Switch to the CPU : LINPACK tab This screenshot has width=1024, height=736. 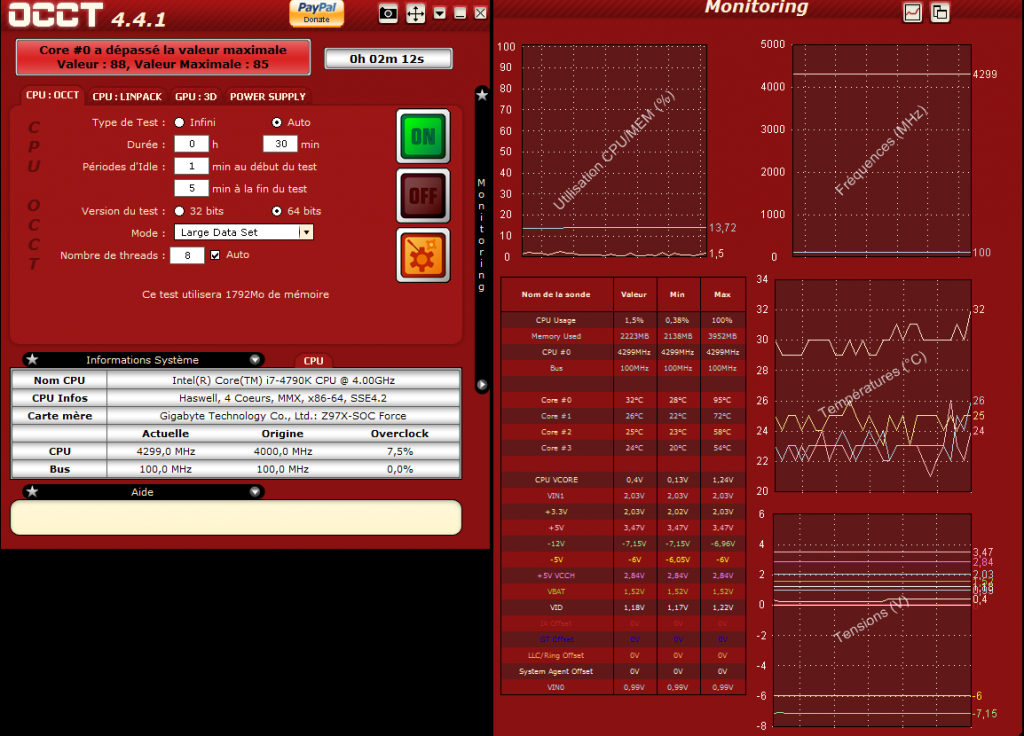tap(127, 96)
